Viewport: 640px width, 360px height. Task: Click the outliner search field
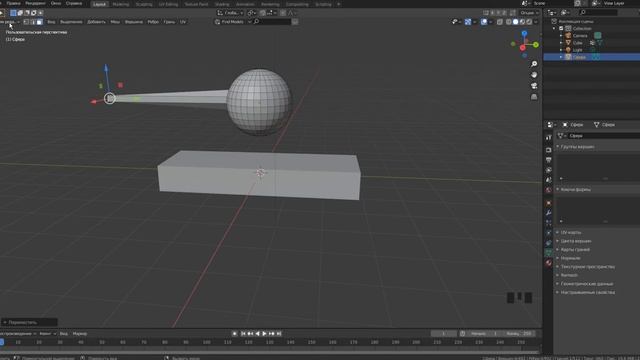[x=598, y=13]
